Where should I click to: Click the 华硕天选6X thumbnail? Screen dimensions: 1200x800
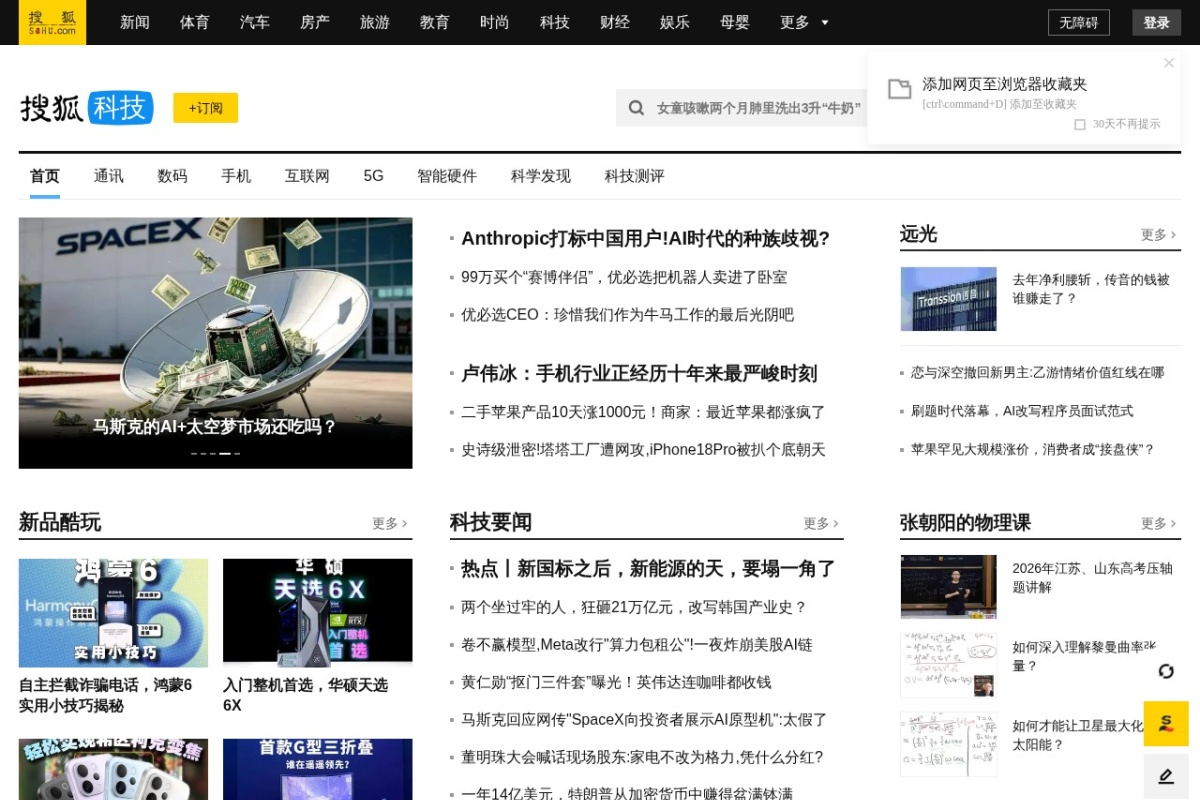pos(317,613)
